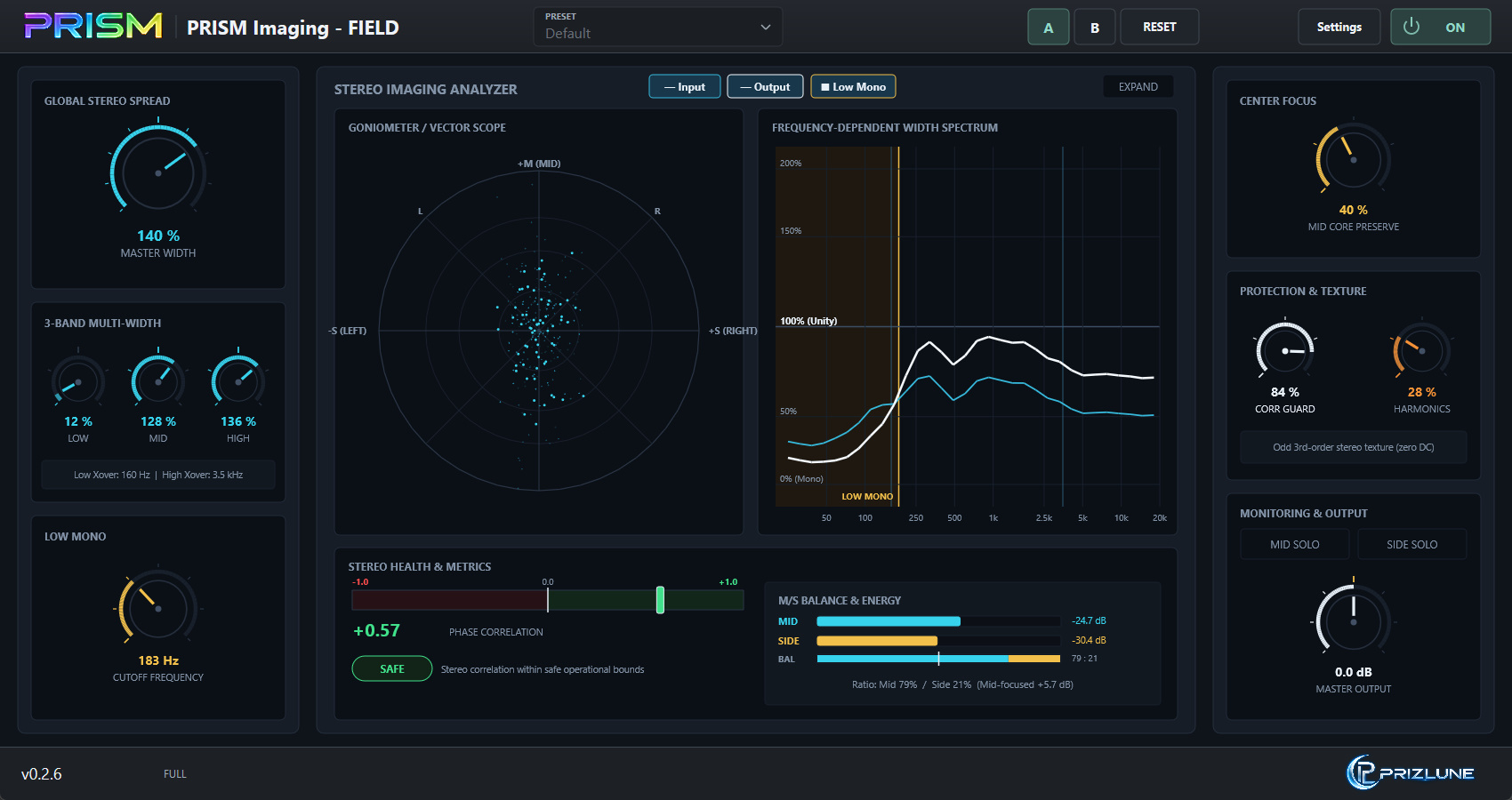Toggle the Low Mono overlay
The image size is (1512, 800).
(x=853, y=86)
